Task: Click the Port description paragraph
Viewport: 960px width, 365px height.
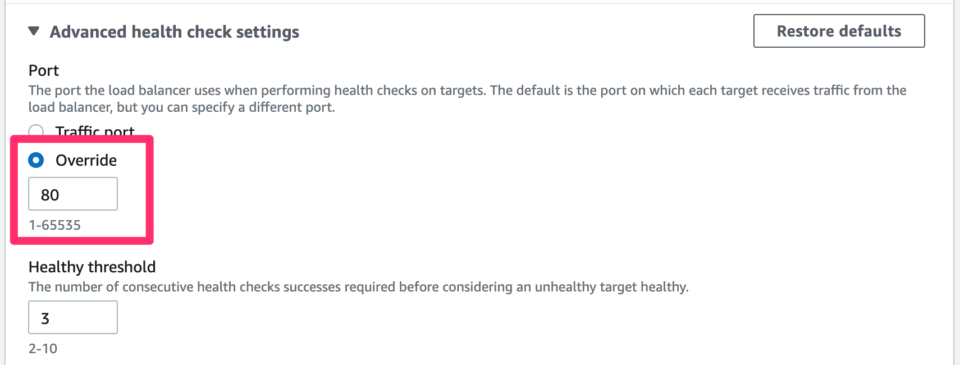Action: pos(467,99)
